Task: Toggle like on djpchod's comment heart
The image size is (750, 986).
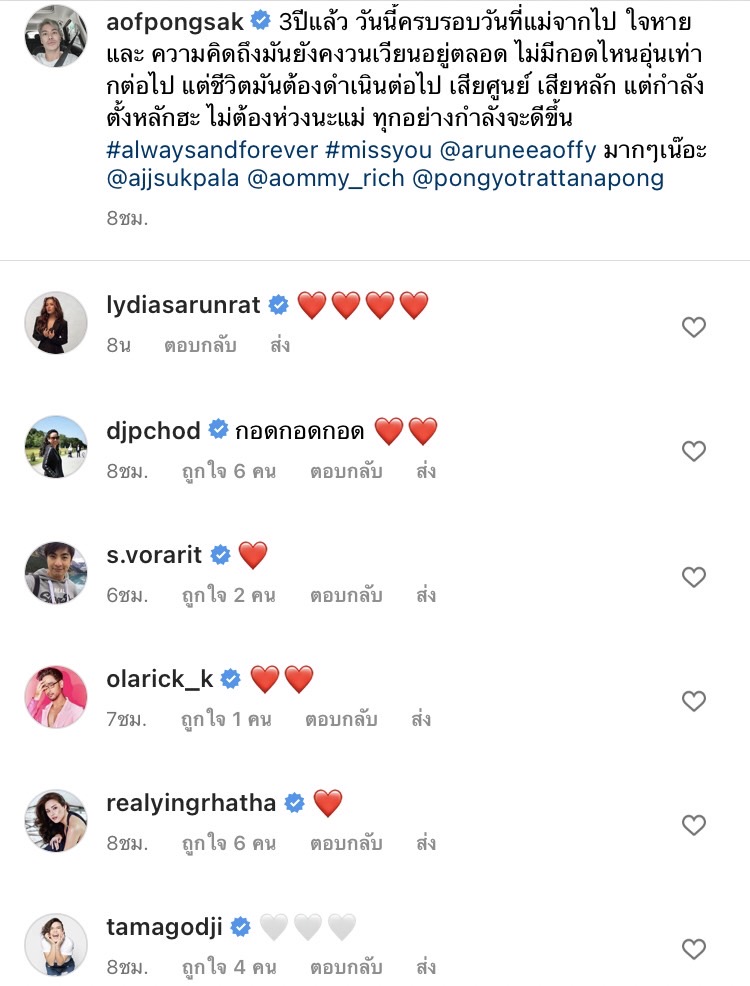Action: (694, 451)
